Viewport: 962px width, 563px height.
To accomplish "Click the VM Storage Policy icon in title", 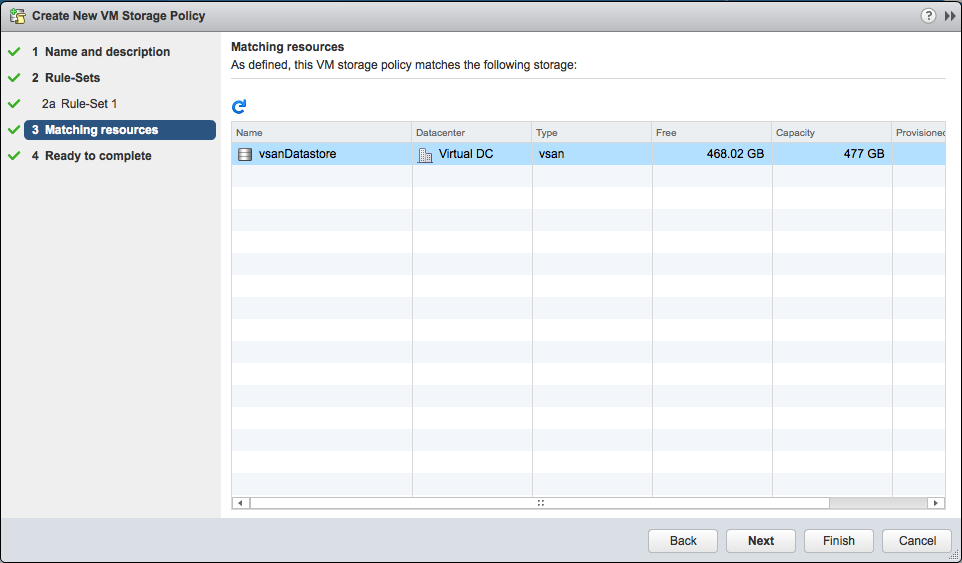I will click(x=17, y=16).
